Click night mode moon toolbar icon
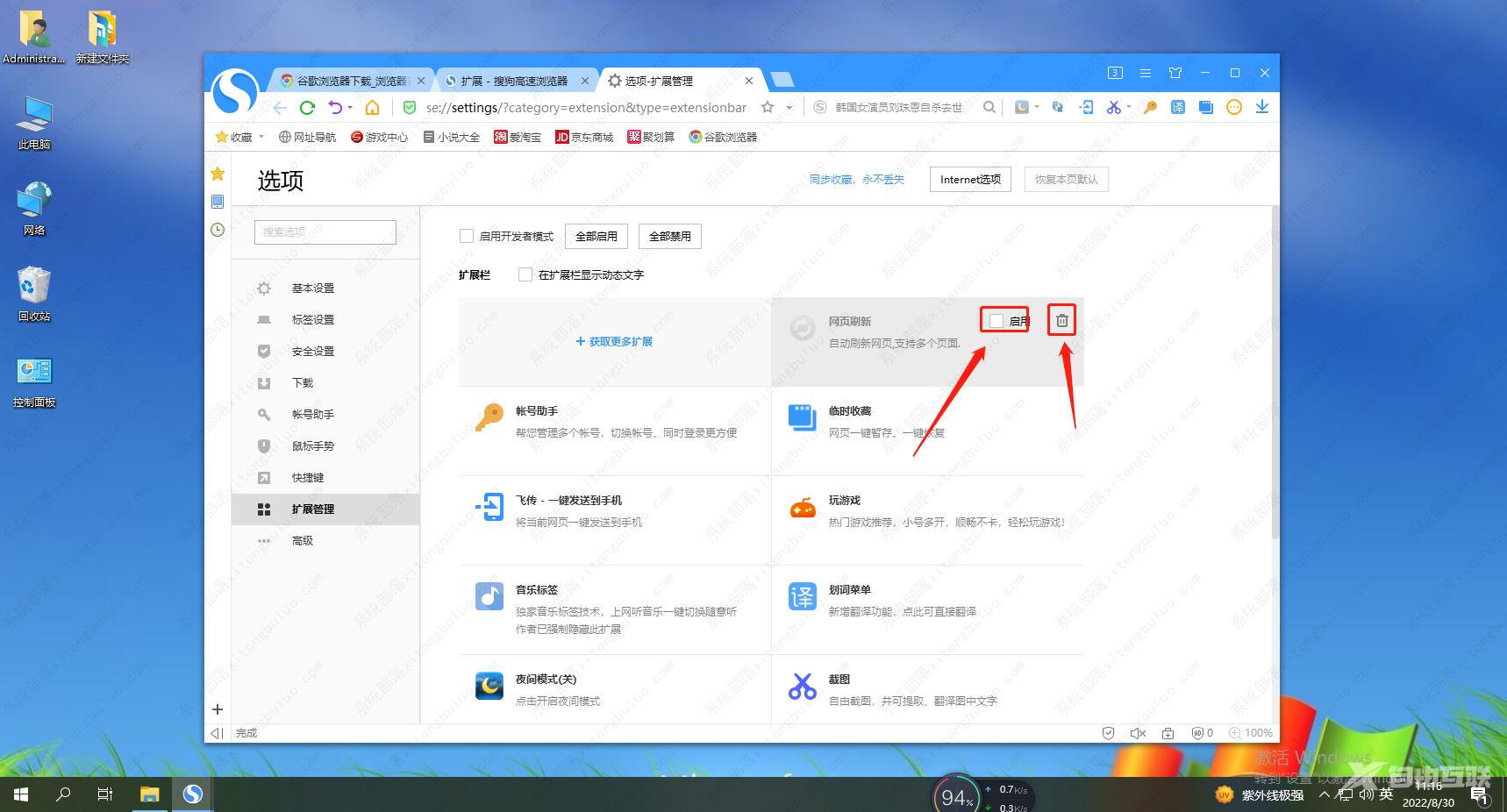The image size is (1507, 812). coord(1022,107)
